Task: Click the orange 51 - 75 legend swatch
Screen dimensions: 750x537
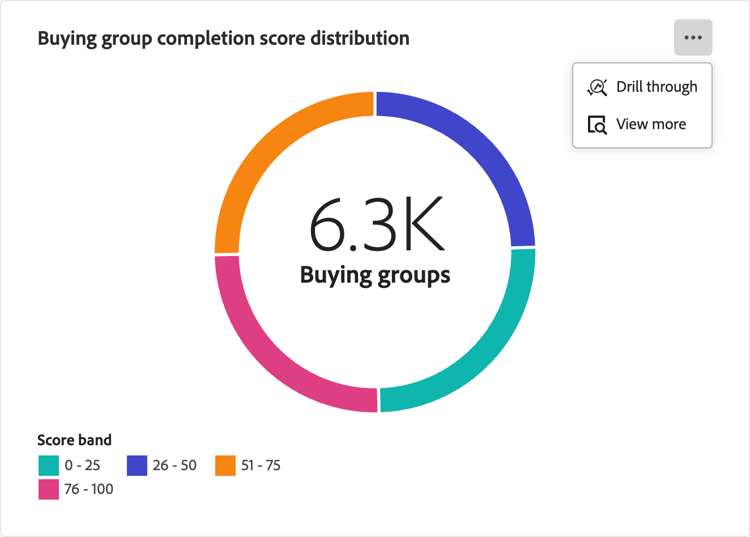Action: (x=226, y=466)
